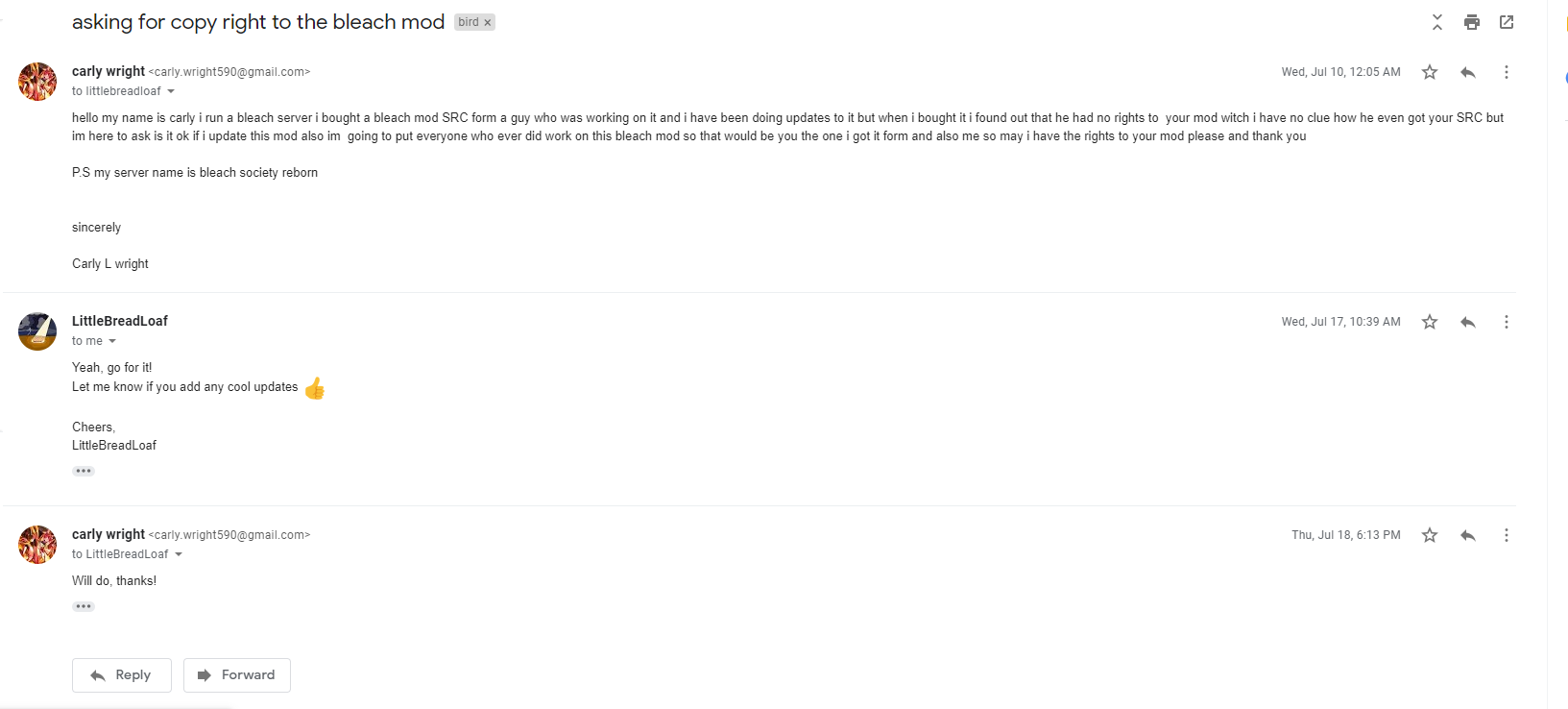Viewport: 1568px width, 709px height.
Task: Expand recipient details for the last message to LittleBreadLoaf
Action: (179, 554)
